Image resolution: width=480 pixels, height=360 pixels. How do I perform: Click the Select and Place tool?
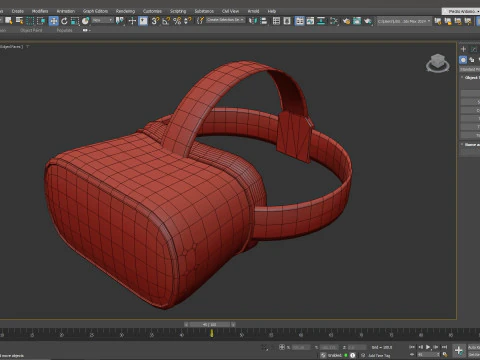pos(85,21)
